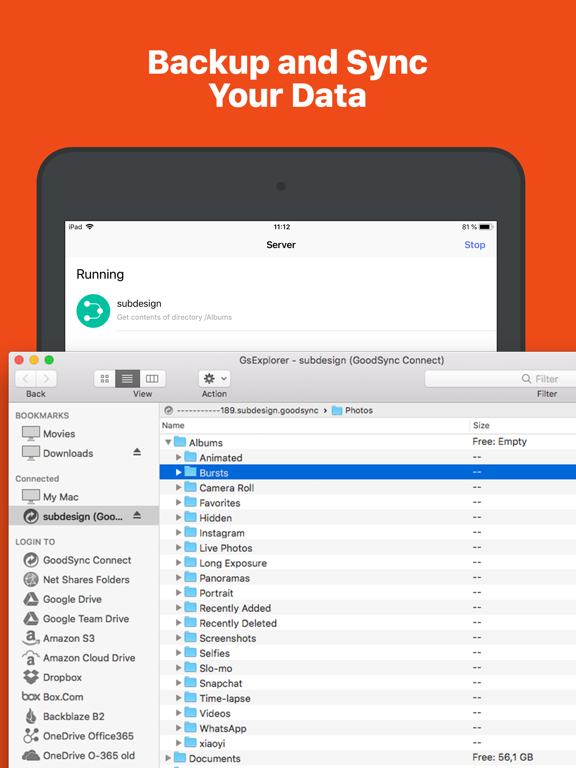Image resolution: width=576 pixels, height=768 pixels.
Task: Tap the subdesign green sync icon
Action: click(93, 311)
